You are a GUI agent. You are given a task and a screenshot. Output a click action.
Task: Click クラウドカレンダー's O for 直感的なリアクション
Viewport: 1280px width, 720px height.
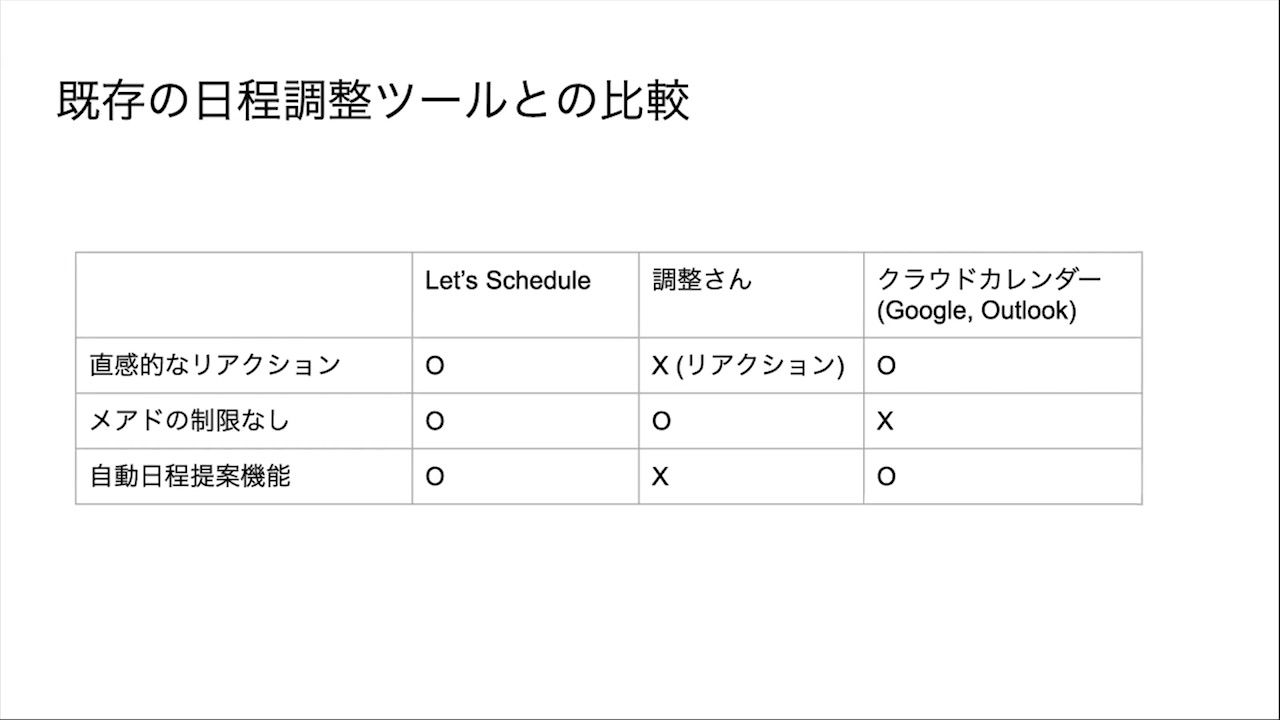(x=886, y=366)
